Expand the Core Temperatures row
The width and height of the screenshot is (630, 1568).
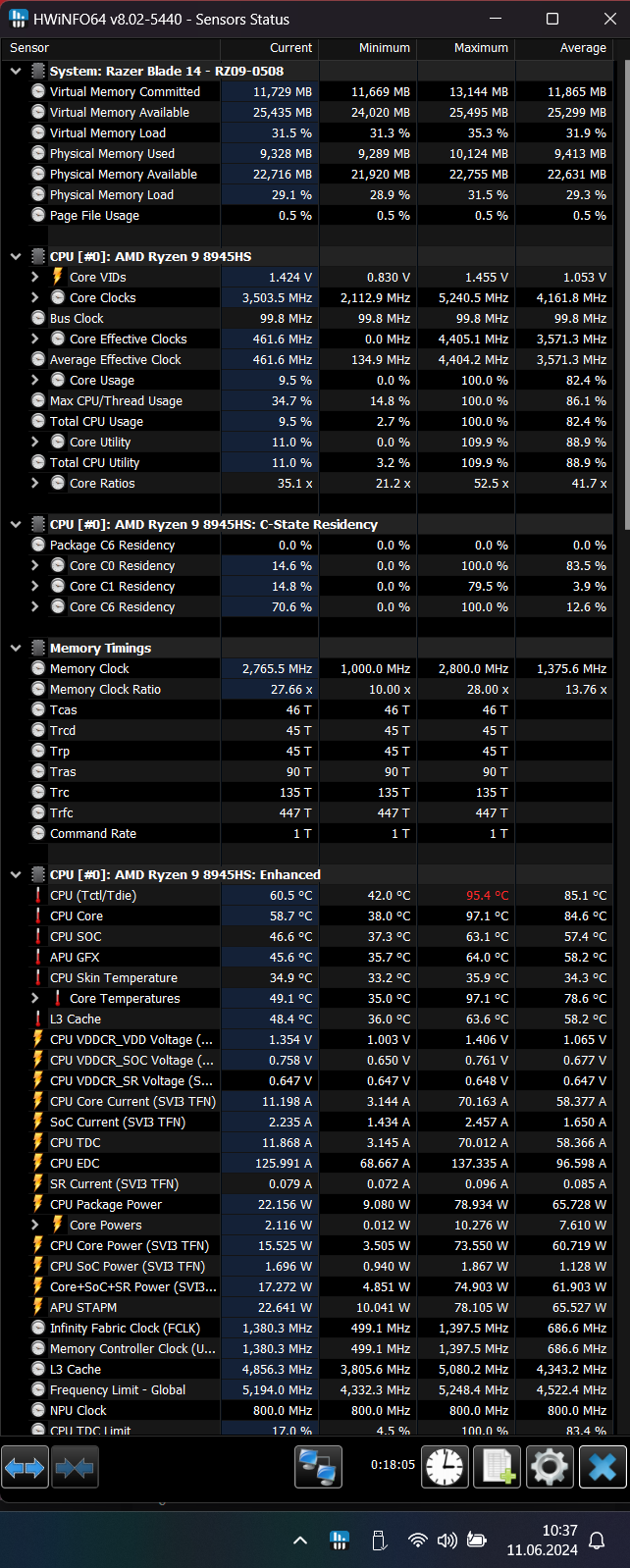[x=35, y=998]
